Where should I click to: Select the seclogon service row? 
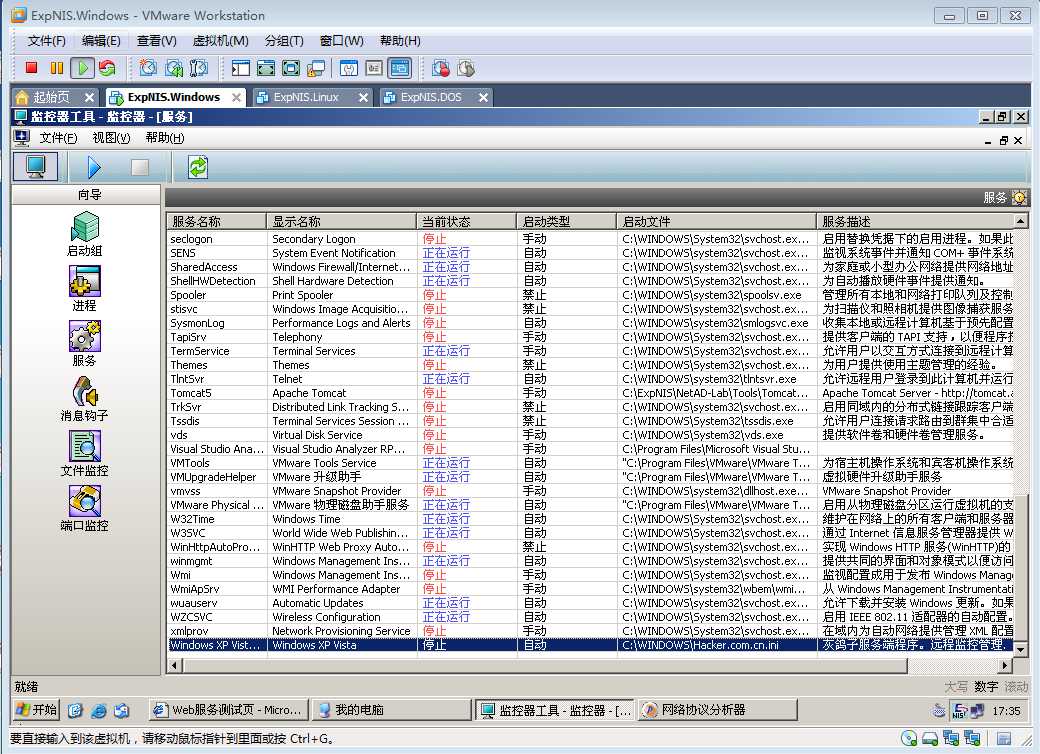click(590, 239)
